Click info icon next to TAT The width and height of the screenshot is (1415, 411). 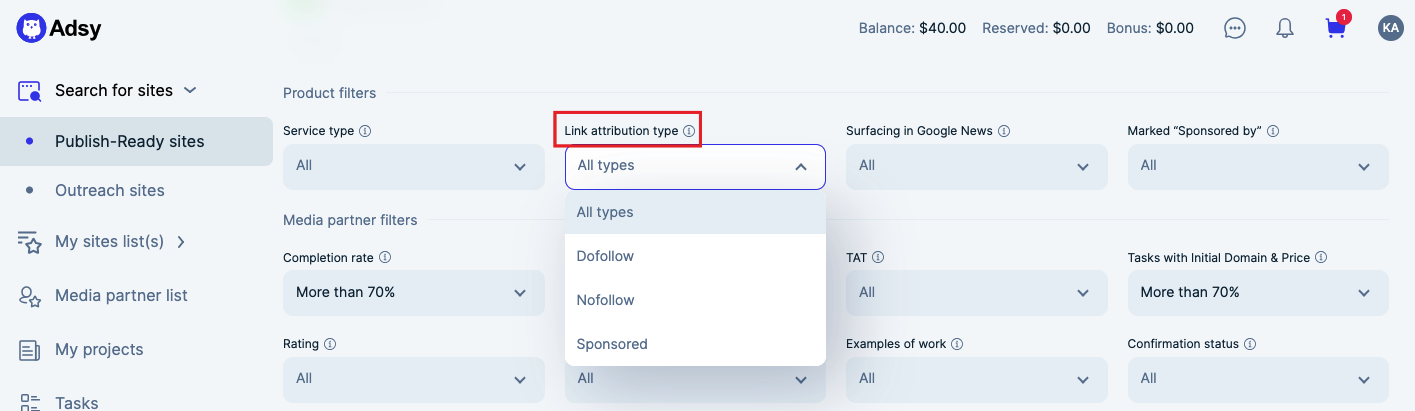click(x=878, y=257)
